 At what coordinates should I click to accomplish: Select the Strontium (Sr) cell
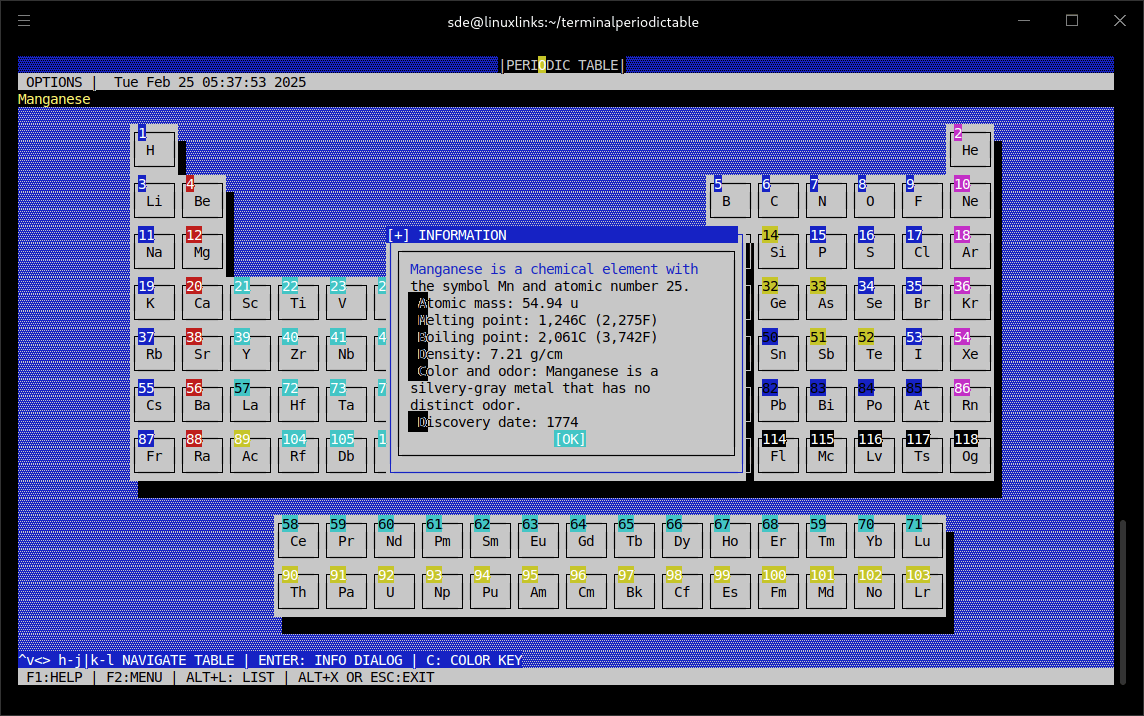pyautogui.click(x=202, y=354)
